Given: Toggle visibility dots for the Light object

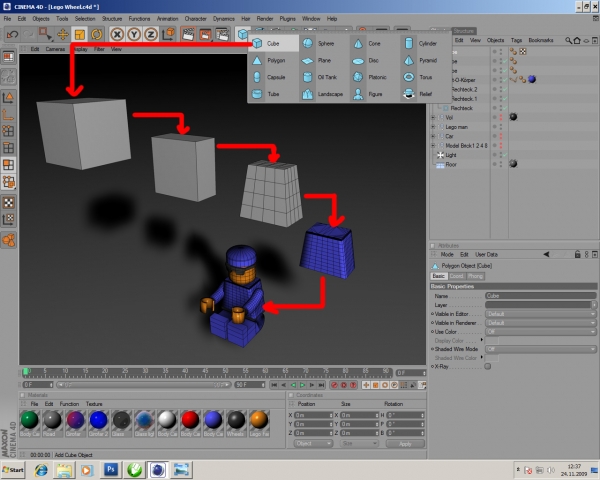Looking at the screenshot, I should (x=501, y=155).
